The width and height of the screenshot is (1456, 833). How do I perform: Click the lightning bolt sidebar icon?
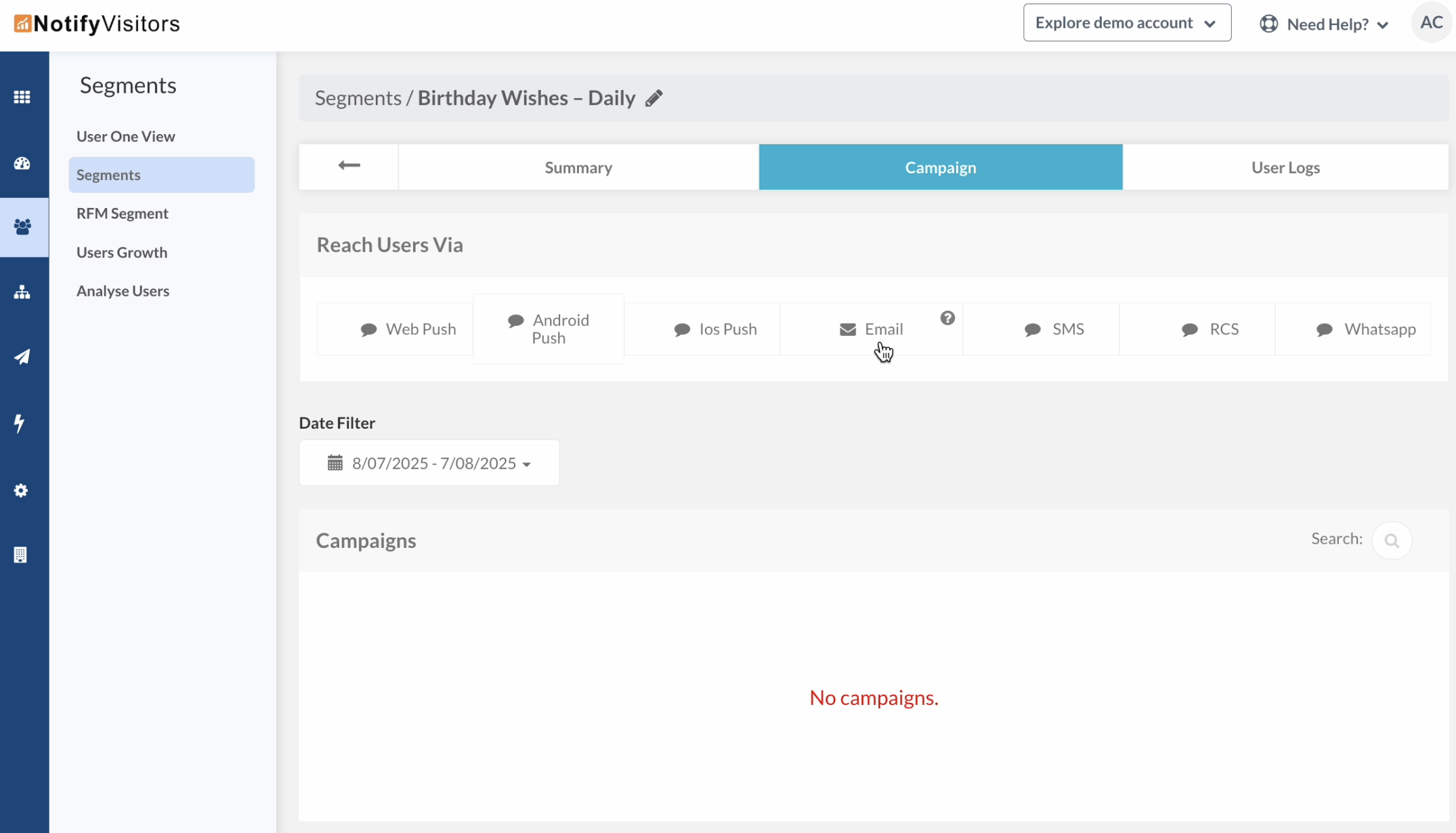coord(20,423)
